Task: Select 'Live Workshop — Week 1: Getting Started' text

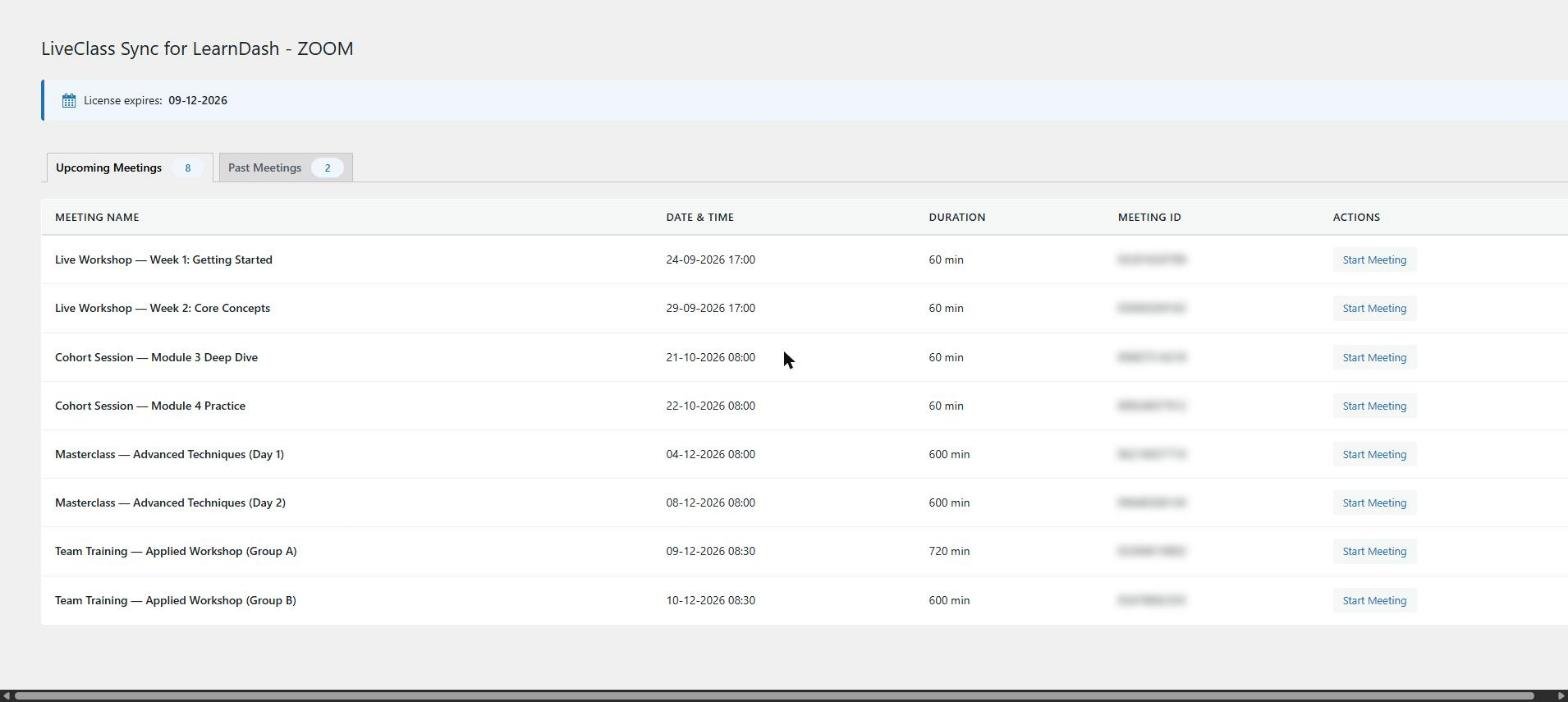Action: (163, 260)
